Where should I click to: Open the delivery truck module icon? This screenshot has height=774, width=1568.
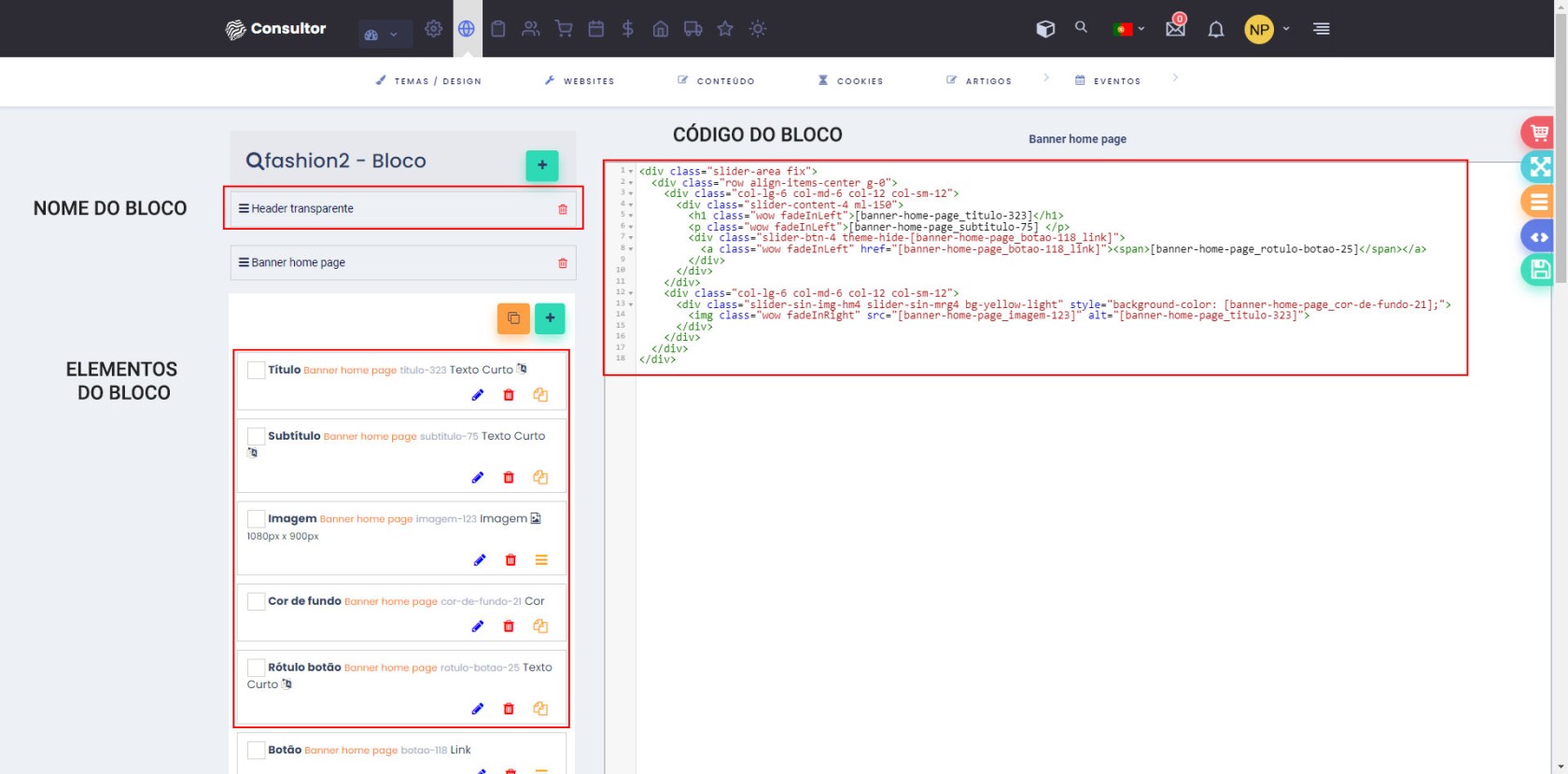coord(693,29)
